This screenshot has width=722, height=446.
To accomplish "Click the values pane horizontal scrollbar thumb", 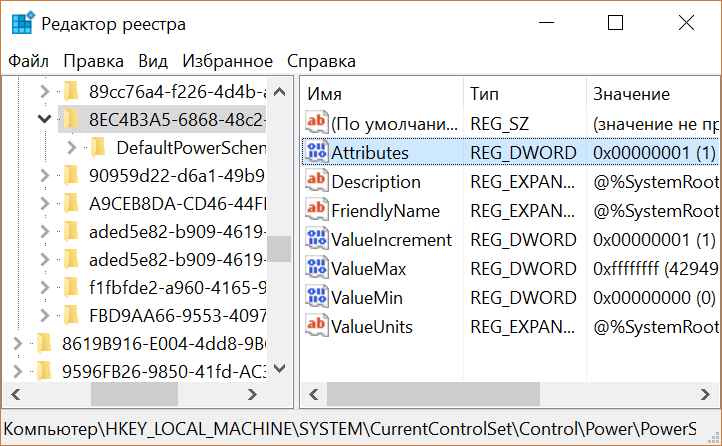I will (433, 394).
